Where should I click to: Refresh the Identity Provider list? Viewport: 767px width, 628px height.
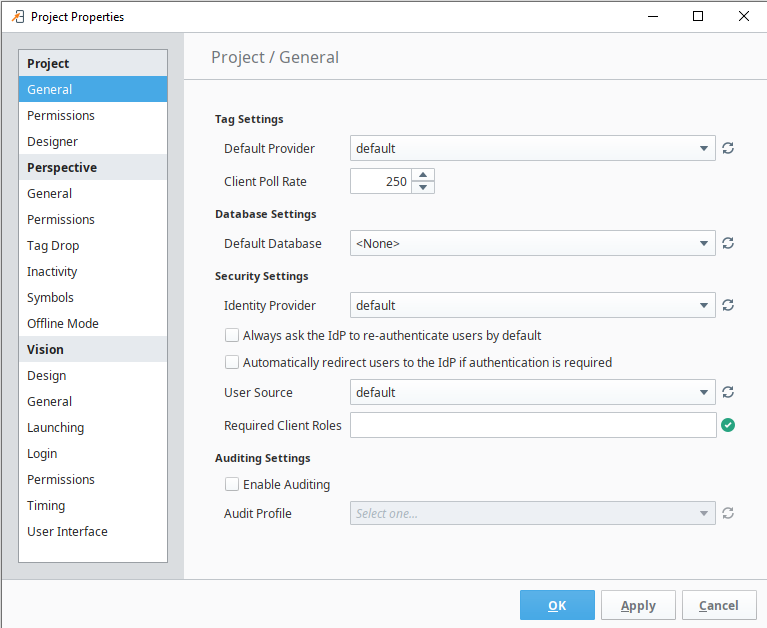(728, 305)
